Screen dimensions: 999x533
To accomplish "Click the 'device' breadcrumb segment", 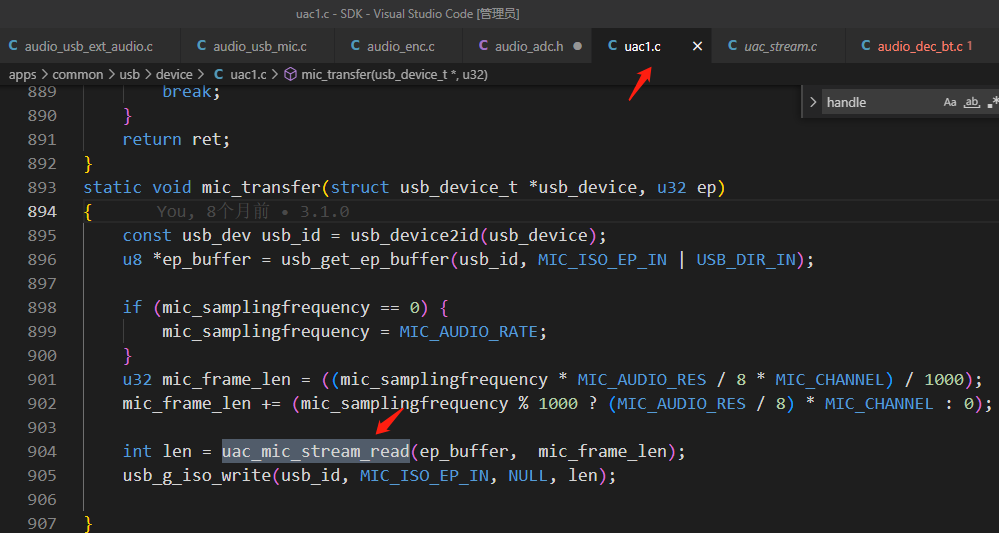I will click(174, 75).
